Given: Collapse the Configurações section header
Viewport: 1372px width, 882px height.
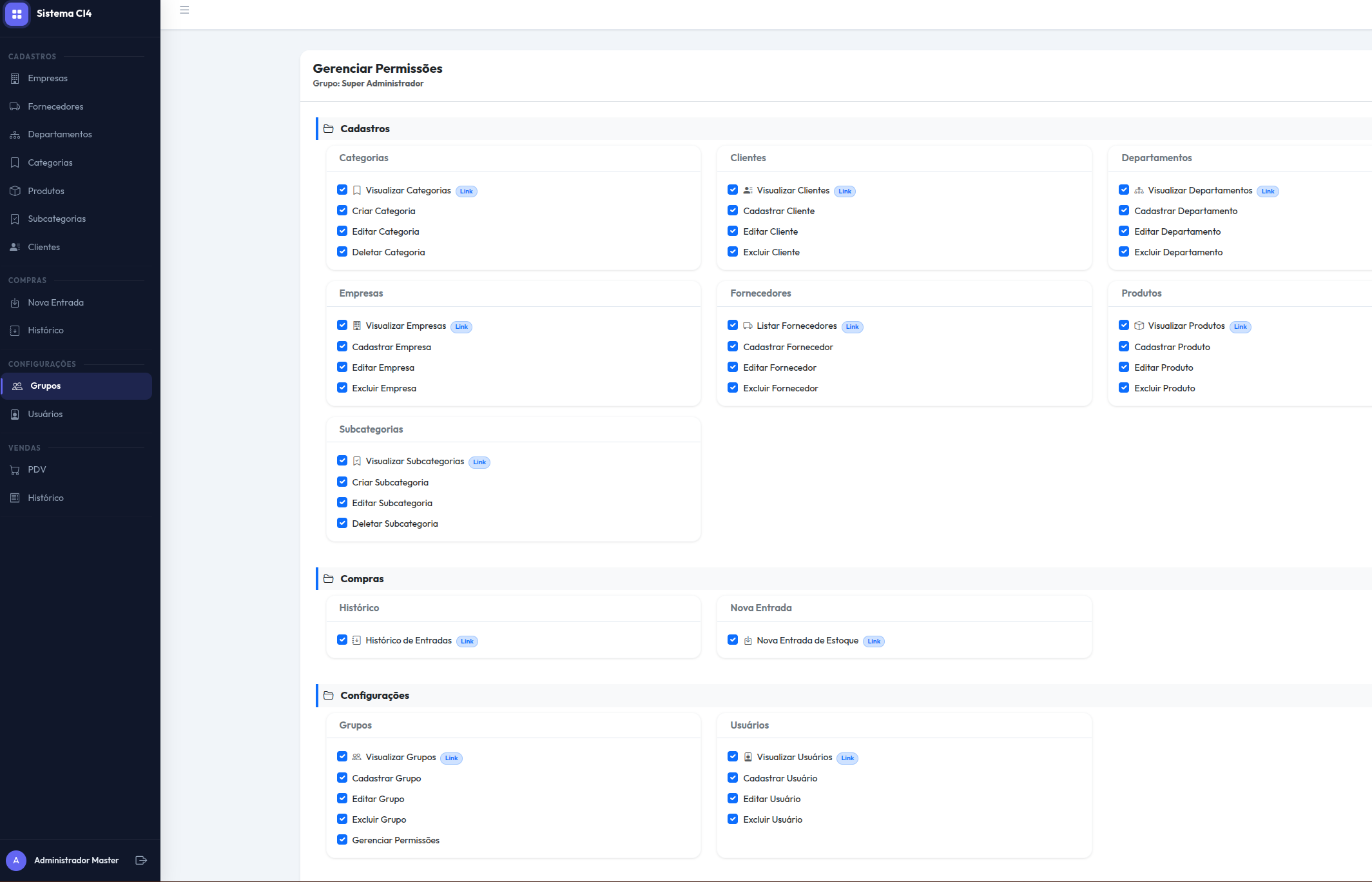Looking at the screenshot, I should 374,696.
